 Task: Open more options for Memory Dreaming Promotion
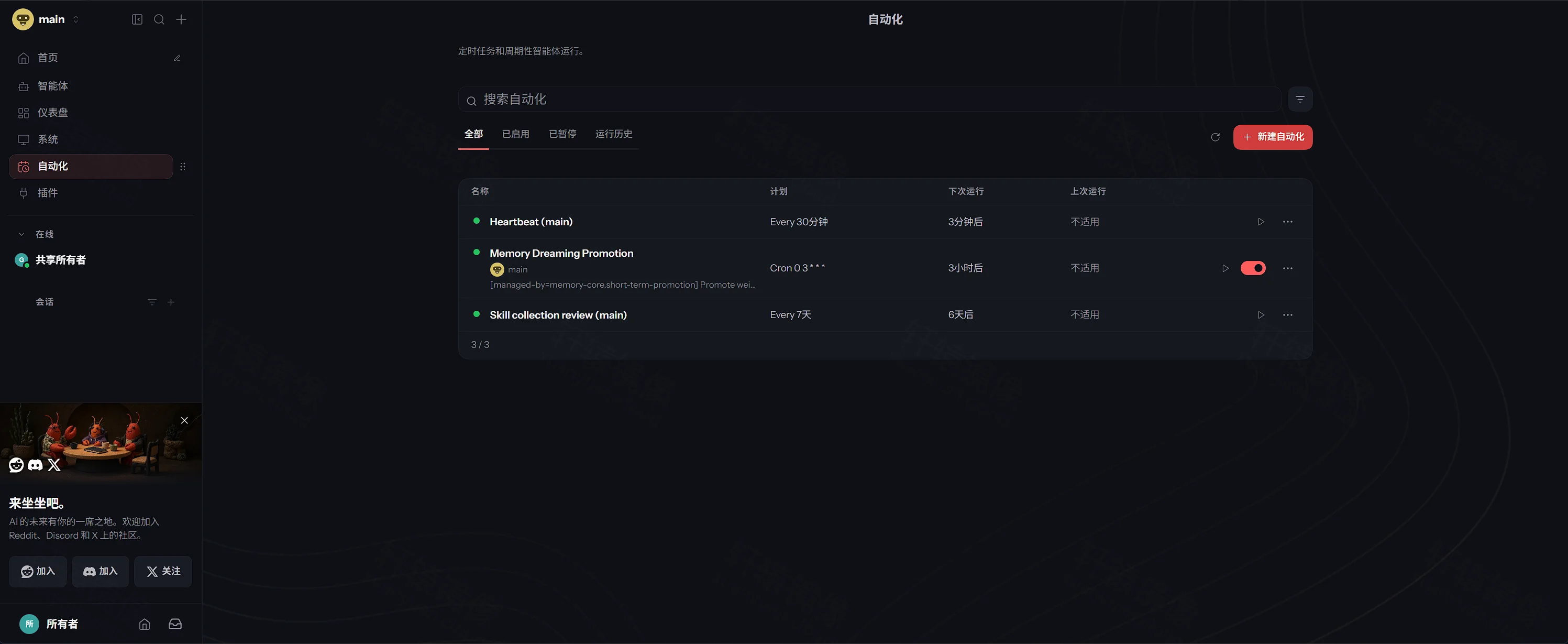(x=1287, y=268)
